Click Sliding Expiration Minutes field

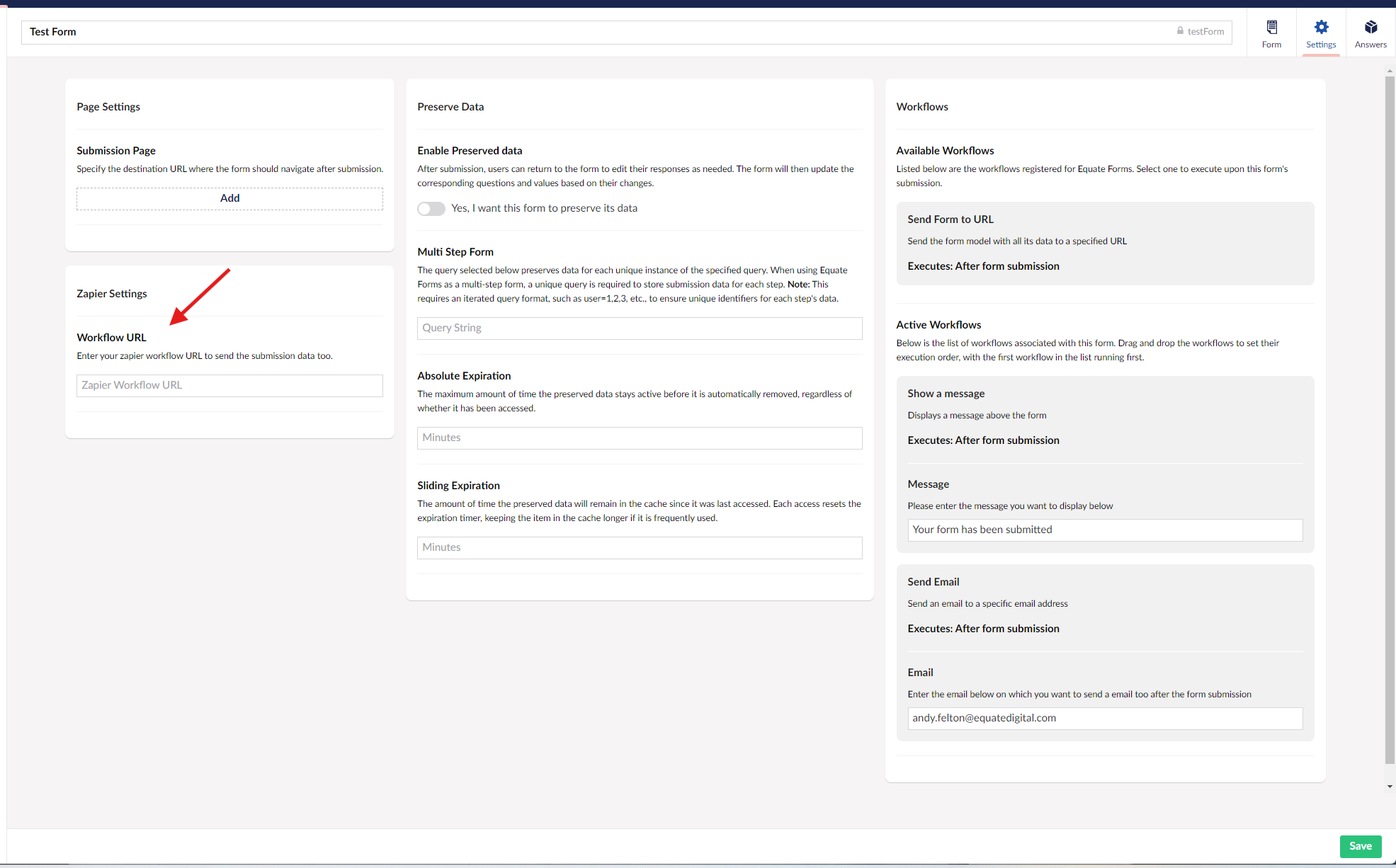(639, 547)
